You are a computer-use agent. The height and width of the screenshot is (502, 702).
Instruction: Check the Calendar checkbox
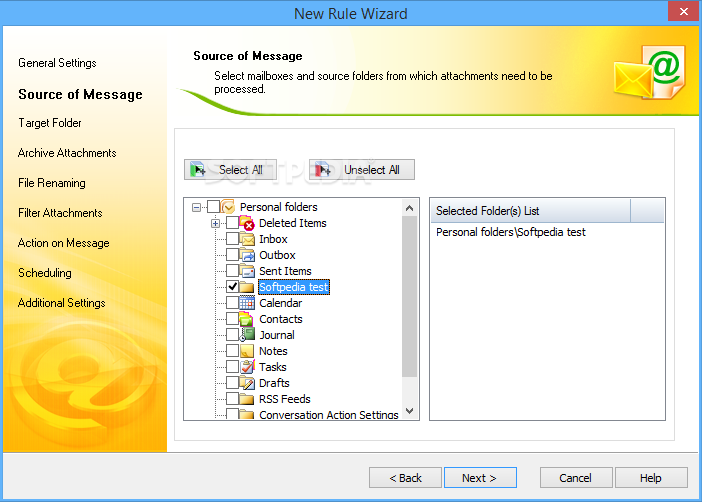point(232,303)
